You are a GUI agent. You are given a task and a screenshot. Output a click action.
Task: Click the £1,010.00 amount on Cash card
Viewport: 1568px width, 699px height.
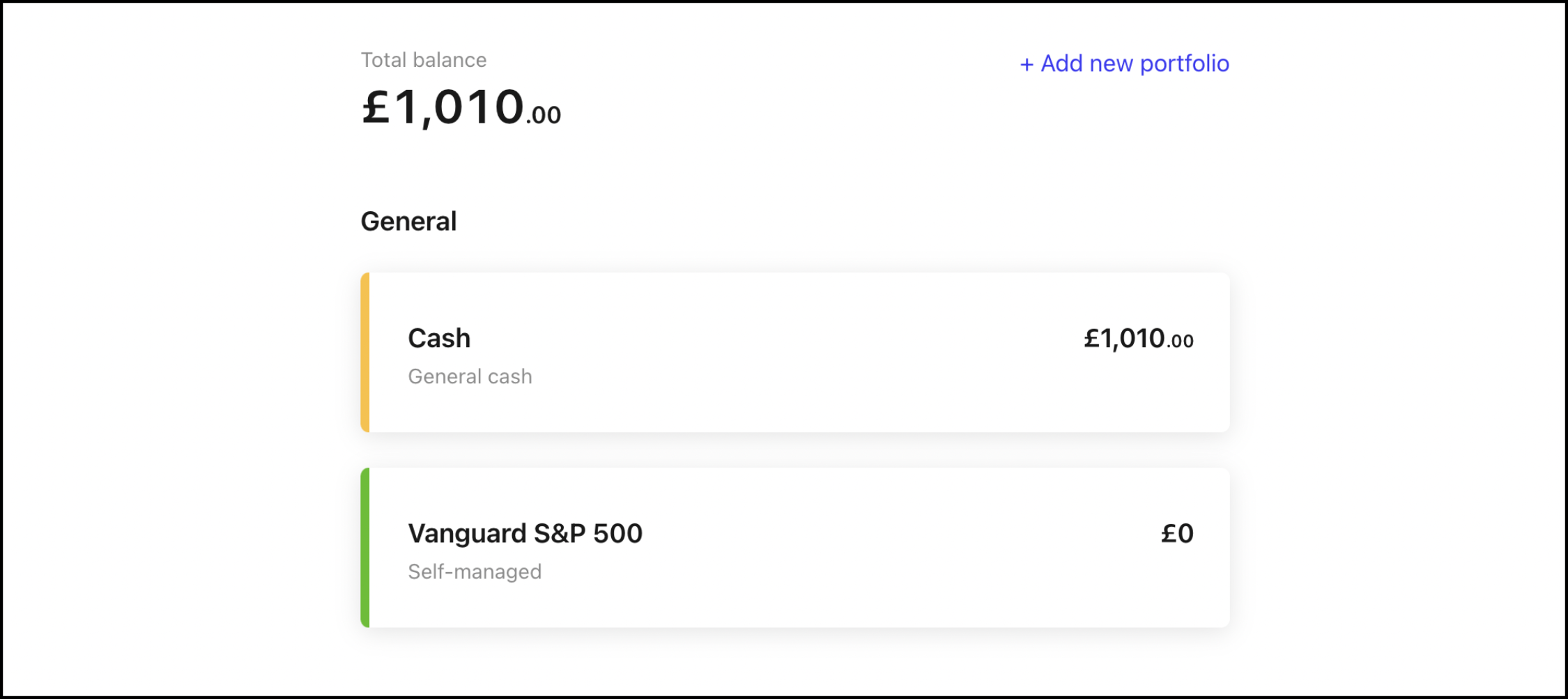(1137, 339)
